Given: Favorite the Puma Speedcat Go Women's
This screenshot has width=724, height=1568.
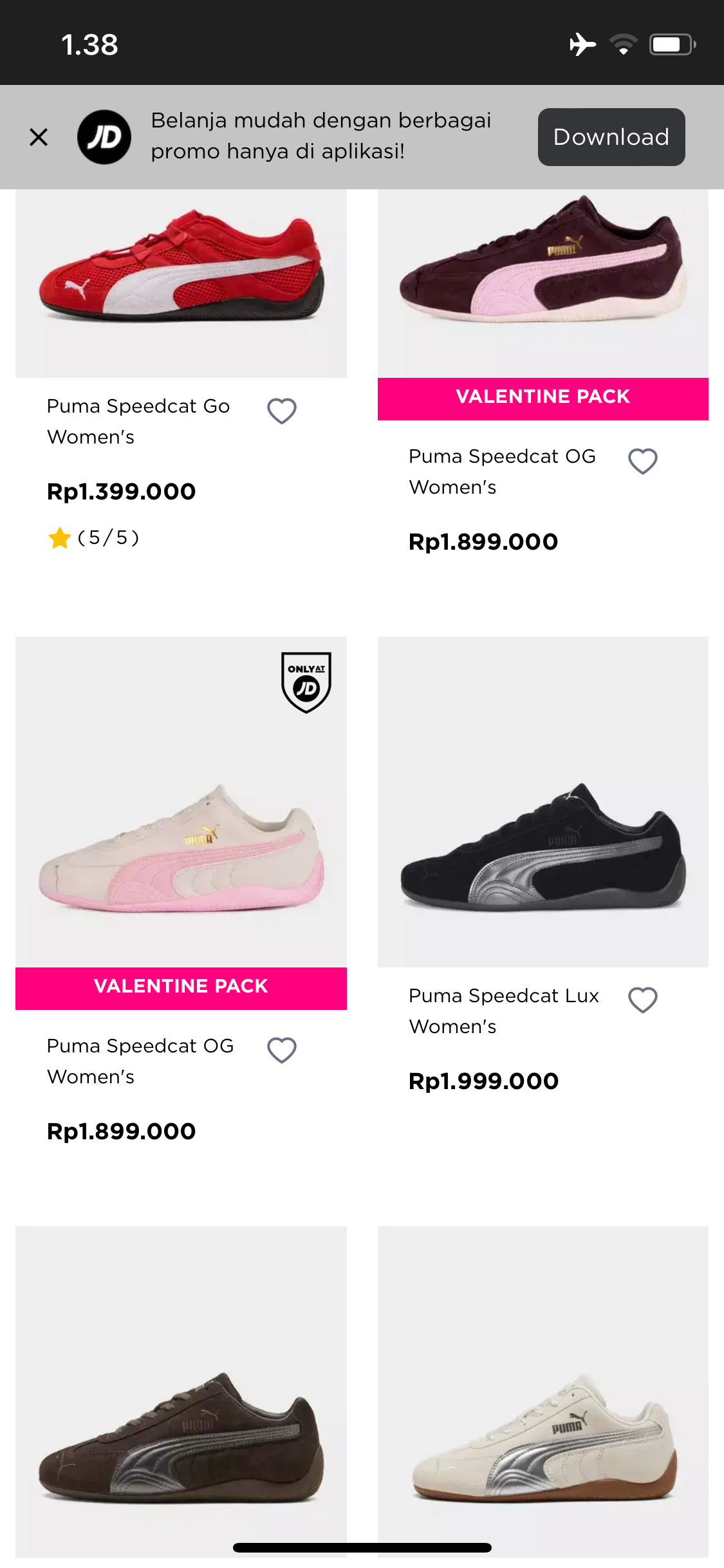Looking at the screenshot, I should [282, 411].
